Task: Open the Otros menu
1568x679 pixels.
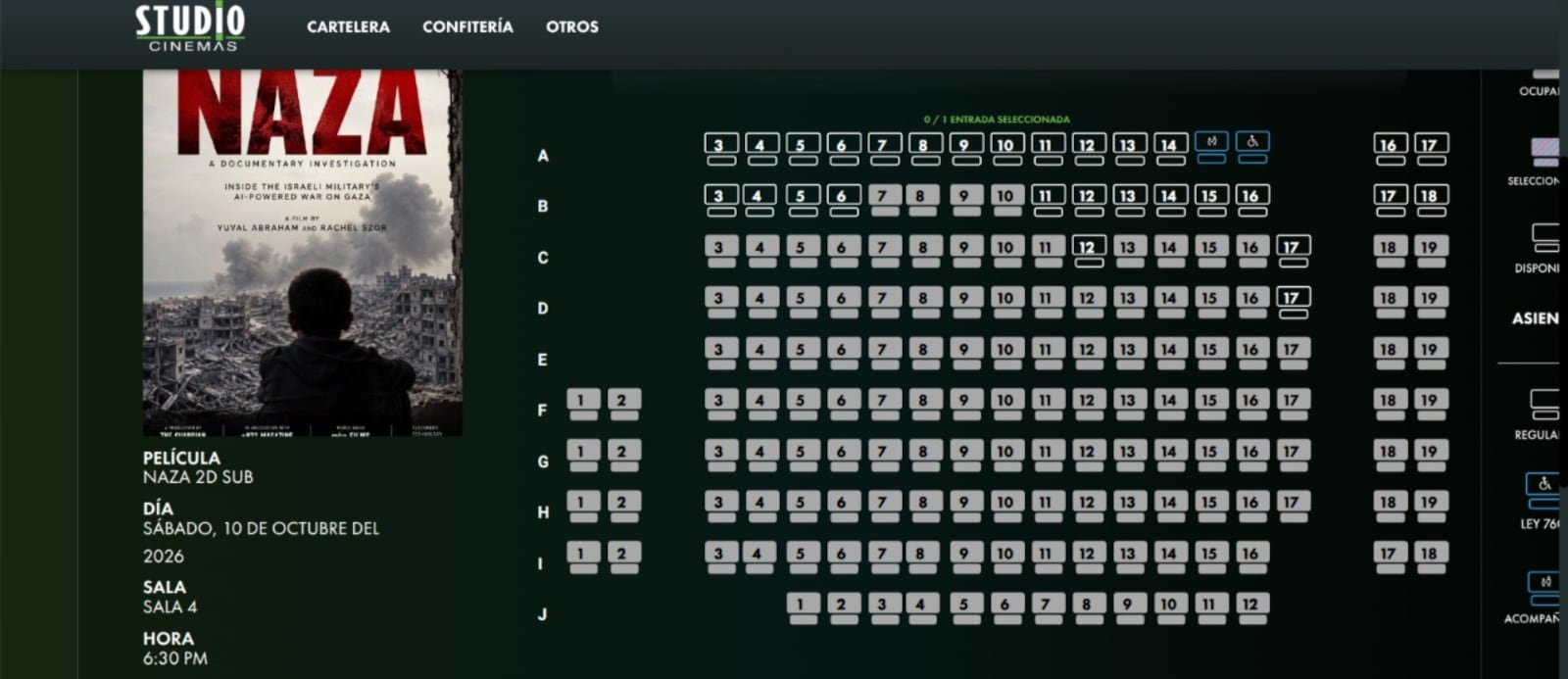Action: click(572, 27)
